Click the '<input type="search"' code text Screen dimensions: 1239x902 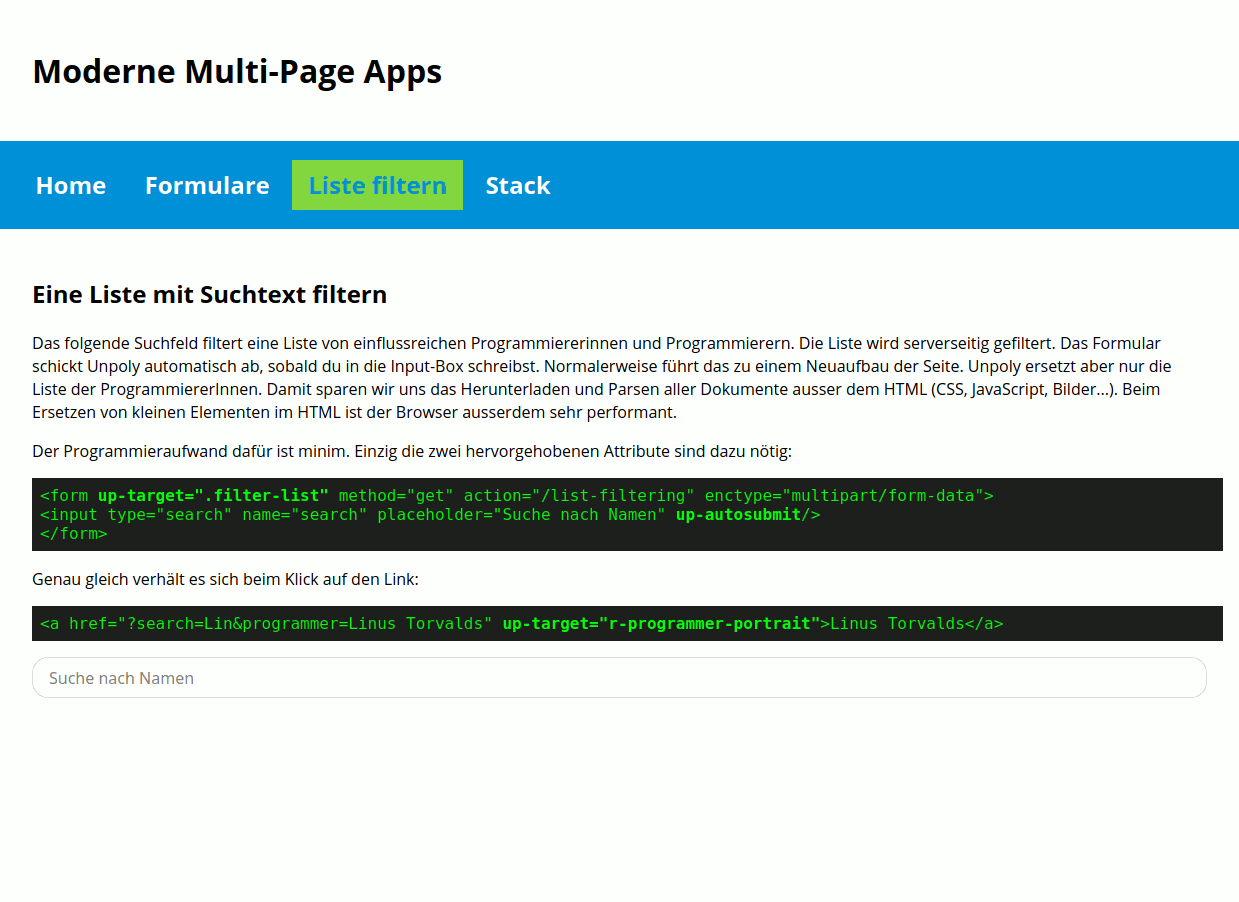click(x=136, y=515)
